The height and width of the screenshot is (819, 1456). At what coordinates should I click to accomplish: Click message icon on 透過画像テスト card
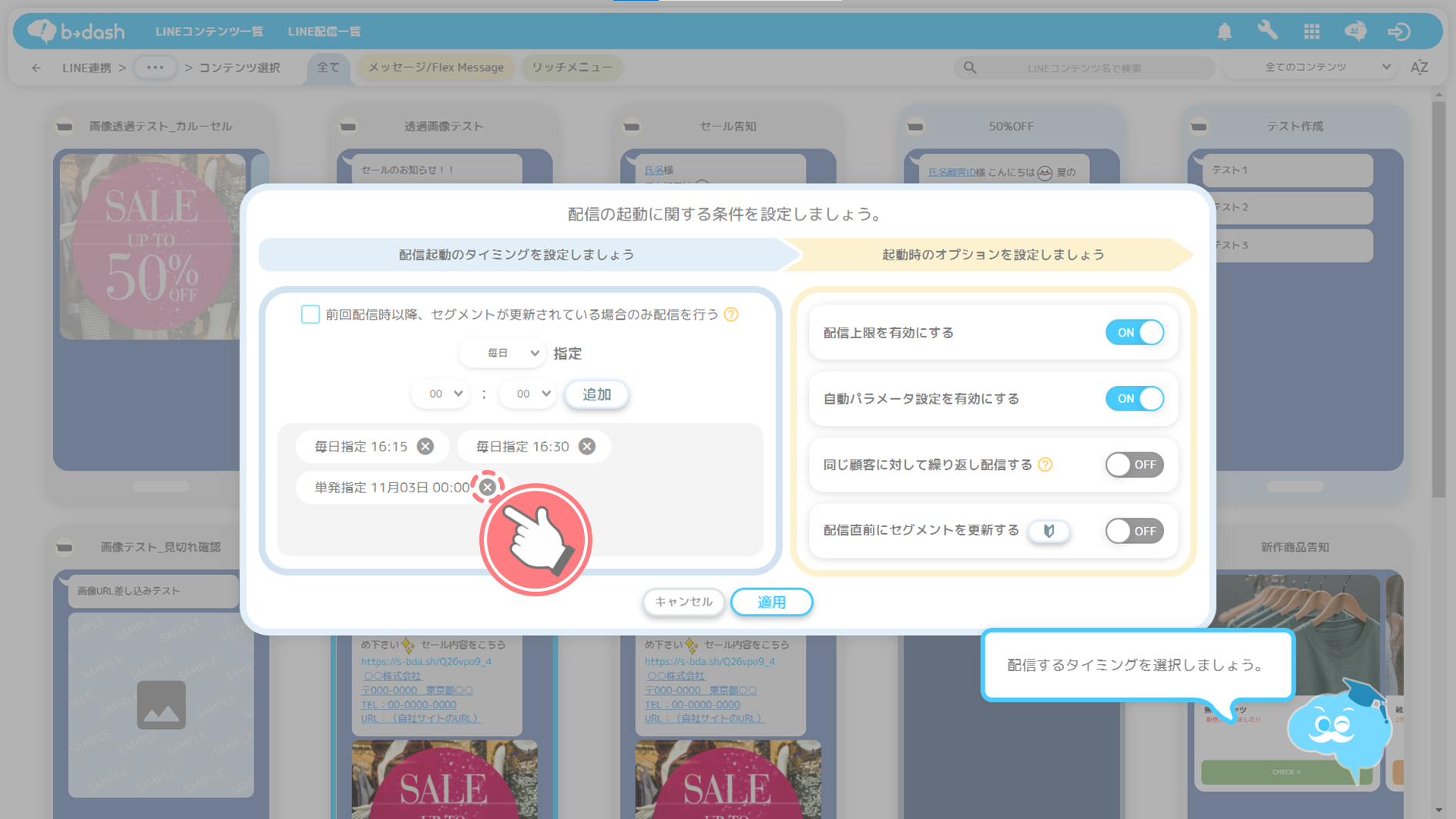pyautogui.click(x=348, y=126)
